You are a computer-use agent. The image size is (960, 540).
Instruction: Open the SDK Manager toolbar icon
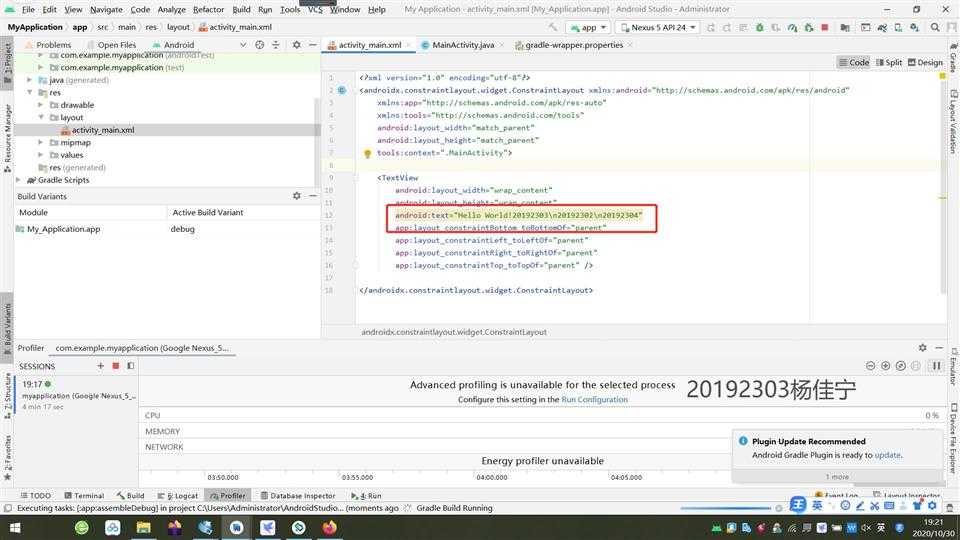(914, 28)
